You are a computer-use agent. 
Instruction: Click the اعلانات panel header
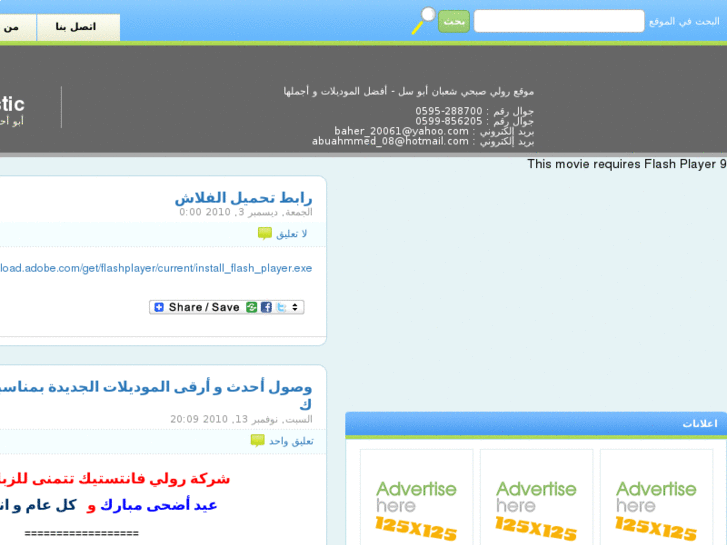[x=536, y=423]
